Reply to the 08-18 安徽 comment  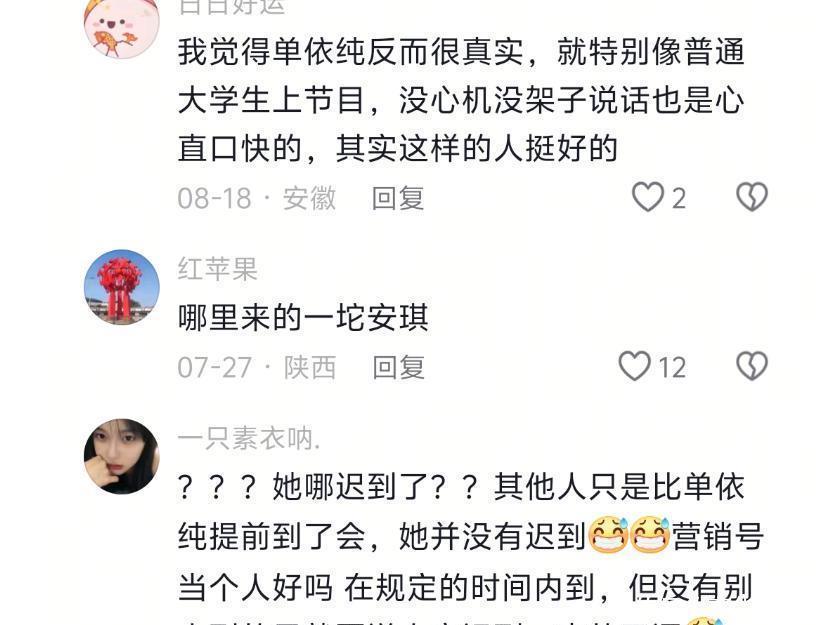(x=398, y=199)
